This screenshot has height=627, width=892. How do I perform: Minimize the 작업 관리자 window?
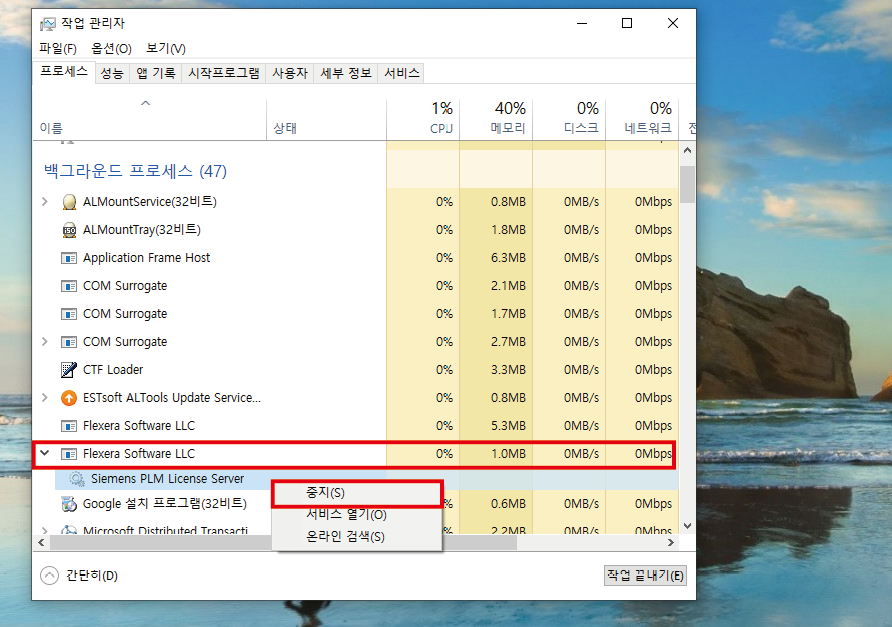click(582, 23)
